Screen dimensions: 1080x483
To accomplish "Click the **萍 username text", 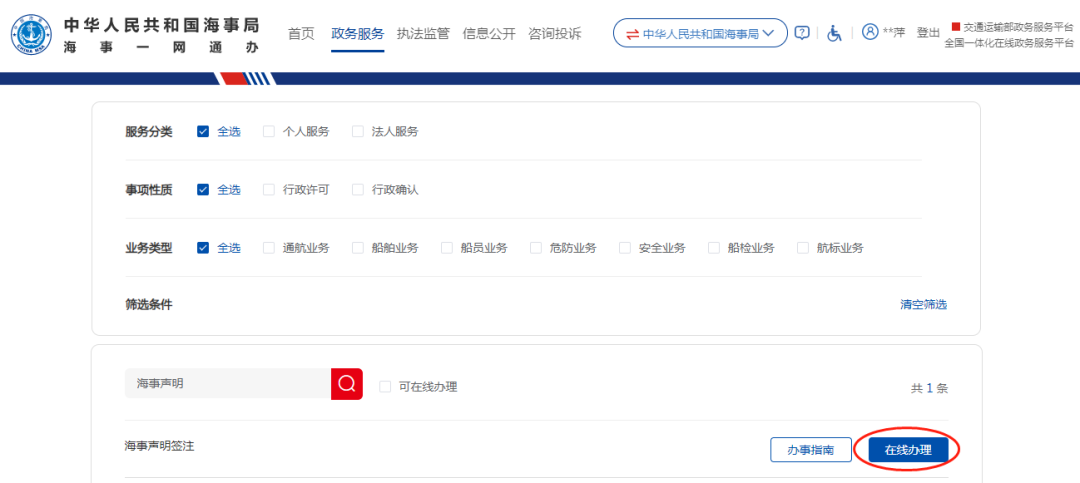I will (894, 32).
